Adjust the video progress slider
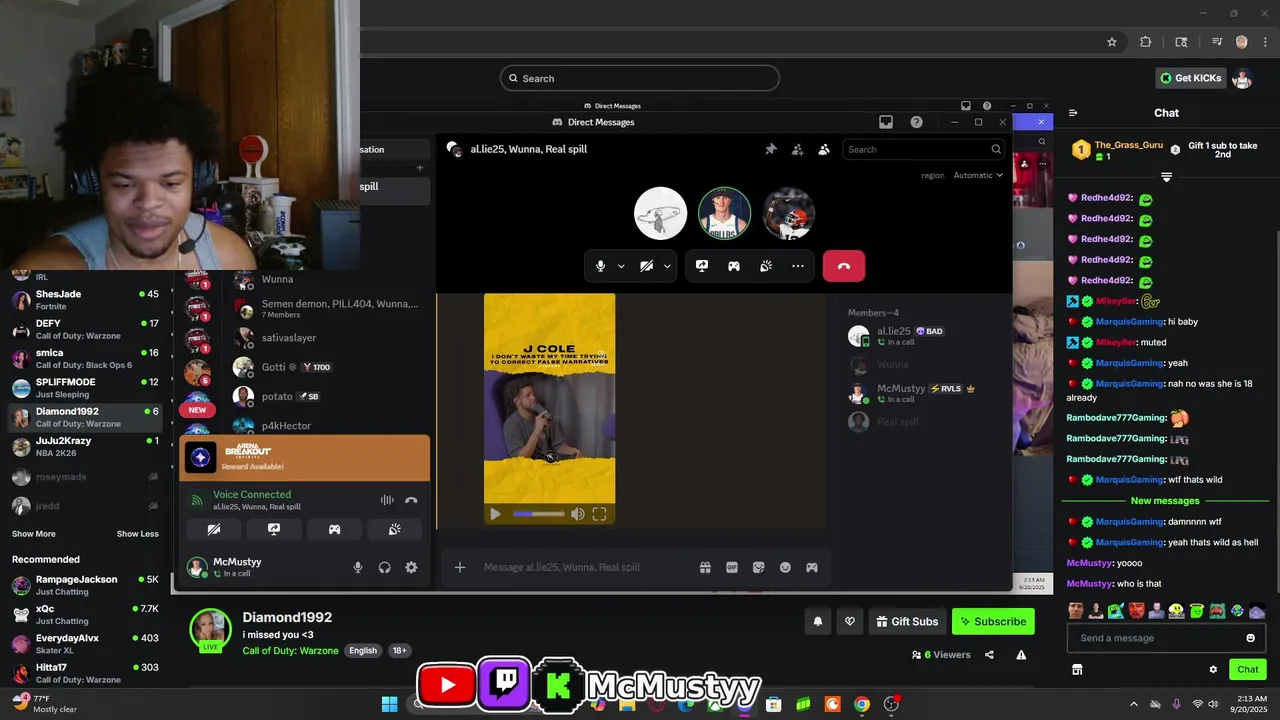This screenshot has height=720, width=1280. (539, 514)
